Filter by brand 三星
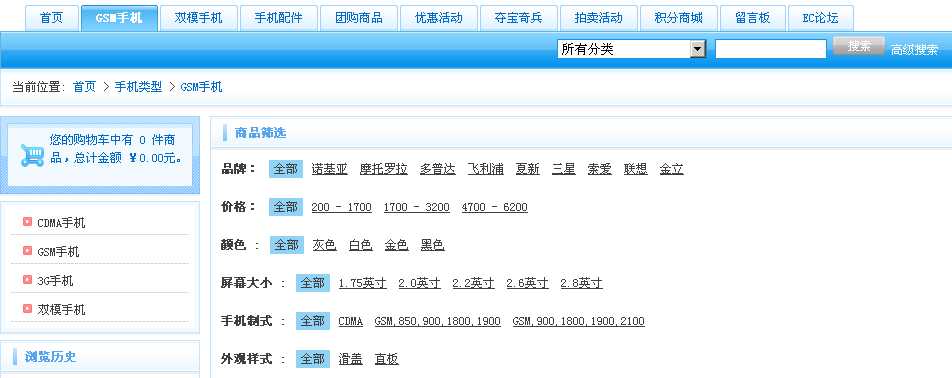 [563, 169]
